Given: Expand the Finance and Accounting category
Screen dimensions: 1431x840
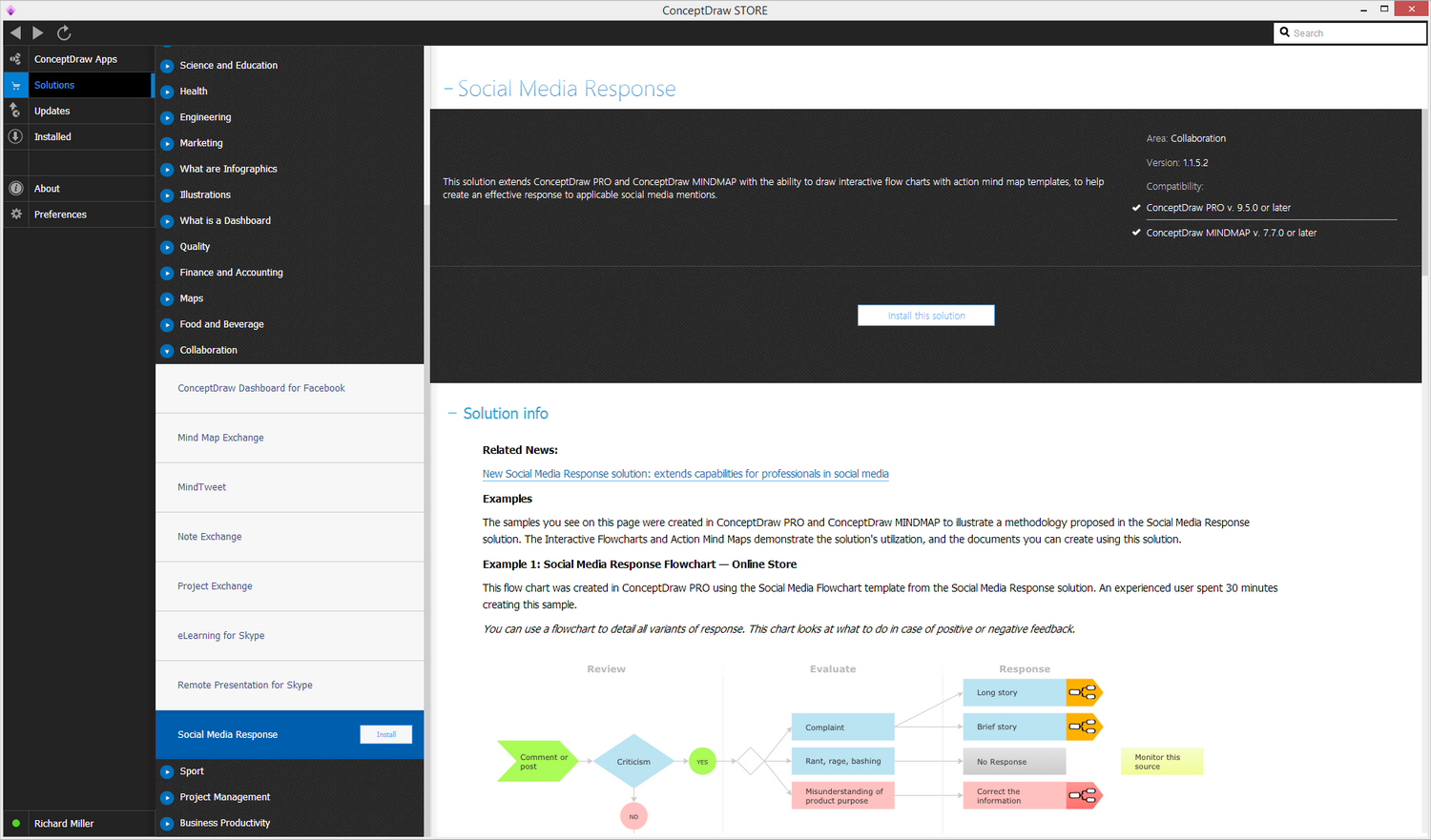Looking at the screenshot, I should click(167, 273).
